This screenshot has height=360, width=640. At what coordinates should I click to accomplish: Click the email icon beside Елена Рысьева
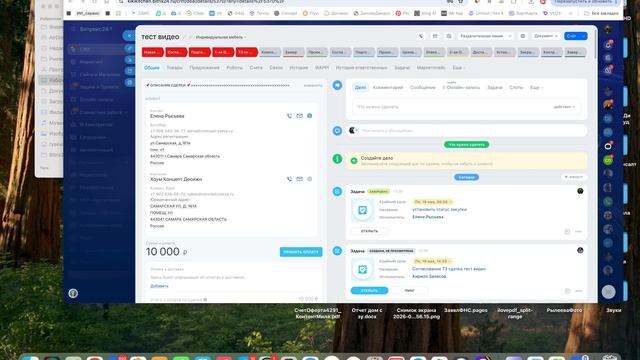click(x=300, y=116)
